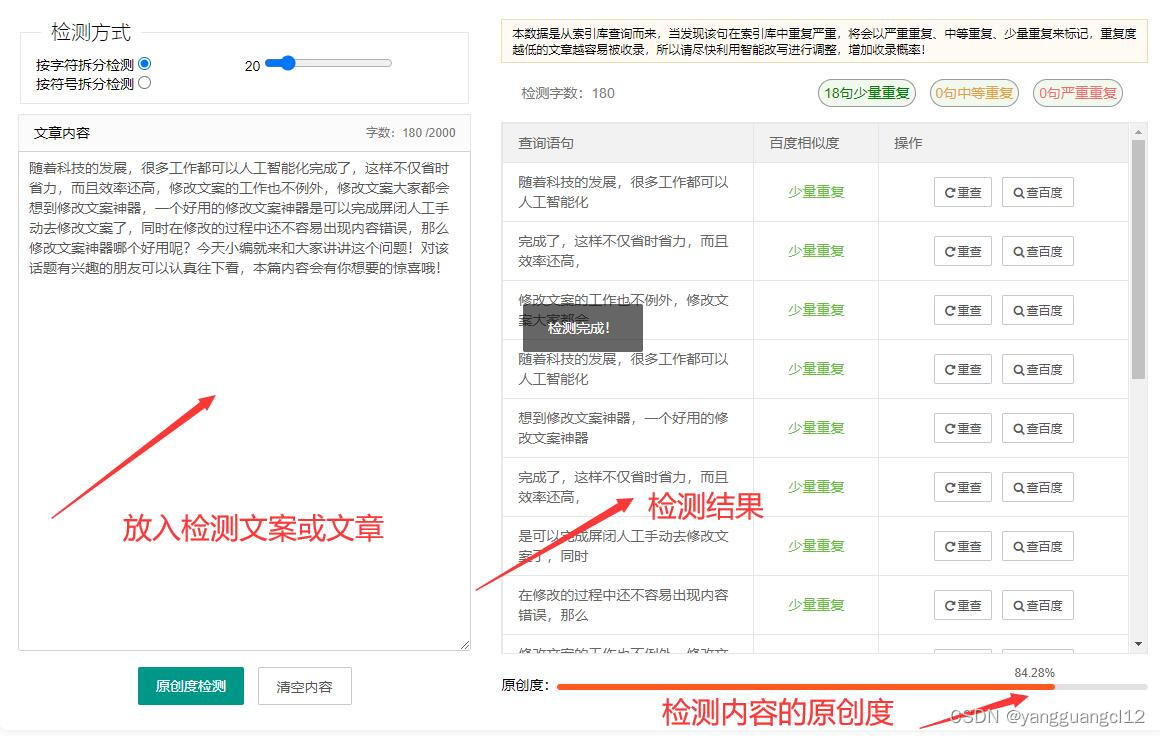Click 重查 for 想到修改文案神器 row
This screenshot has width=1160, height=736.
tap(962, 428)
